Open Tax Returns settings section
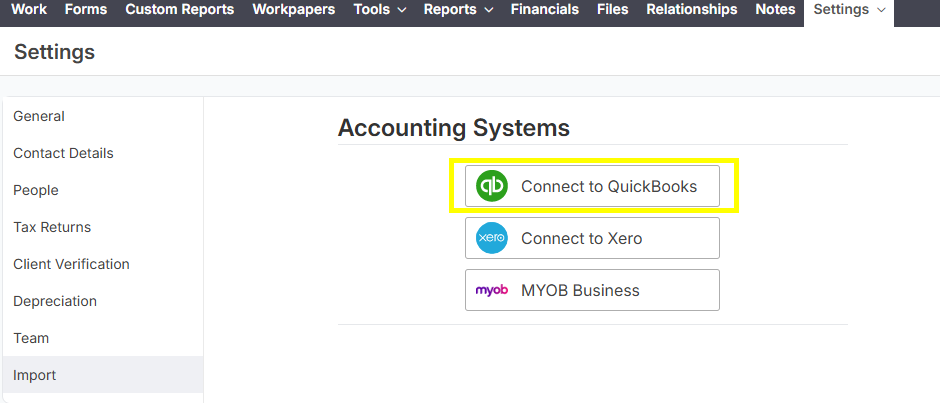Screen dimensions: 940x403 pyautogui.click(x=103, y=227)
